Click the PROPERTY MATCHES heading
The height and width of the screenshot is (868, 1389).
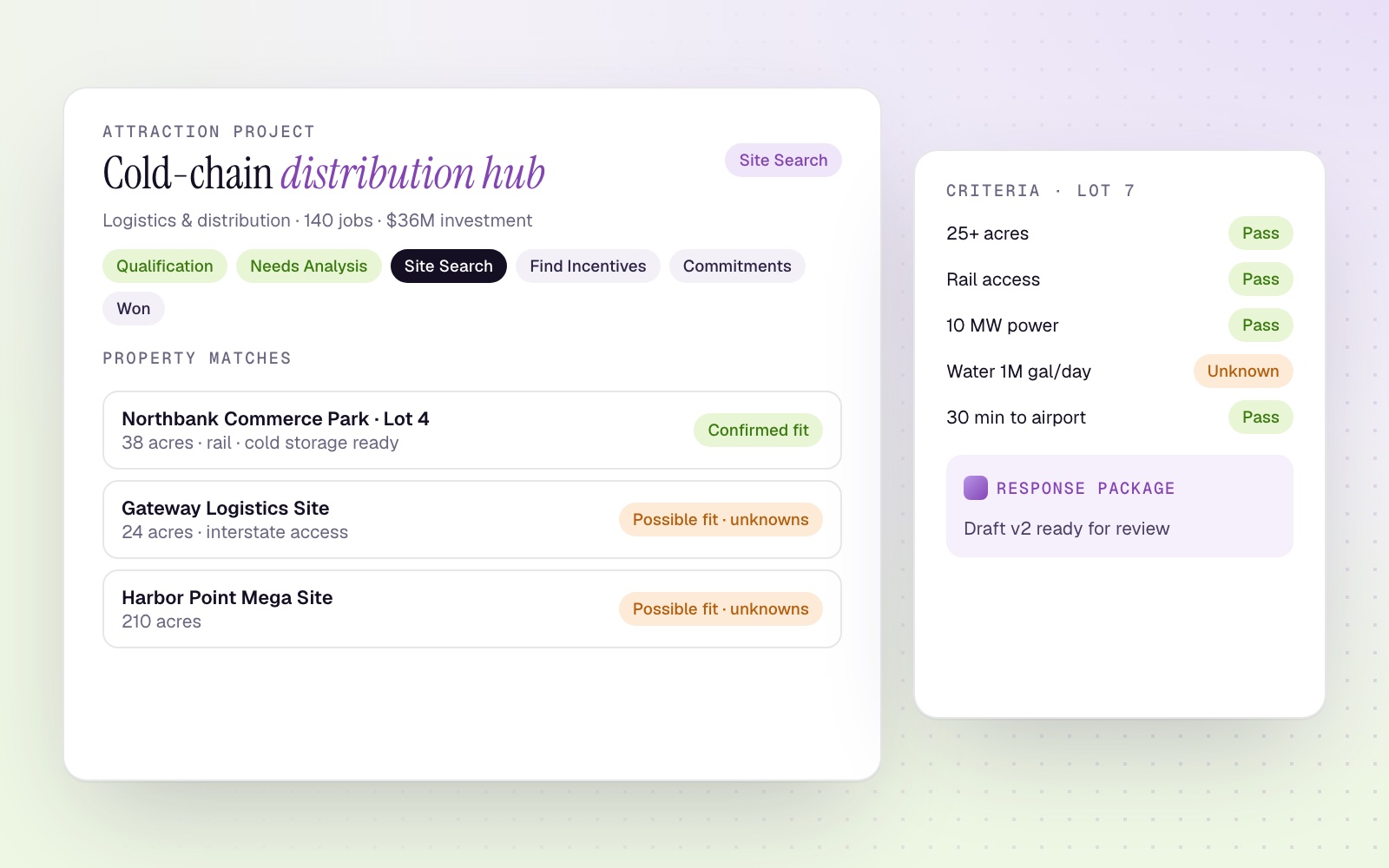[197, 358]
